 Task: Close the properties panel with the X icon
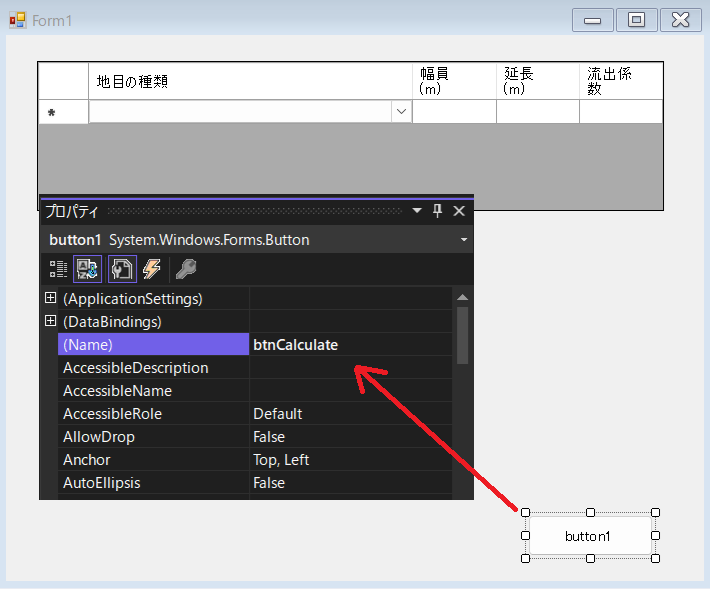(459, 211)
